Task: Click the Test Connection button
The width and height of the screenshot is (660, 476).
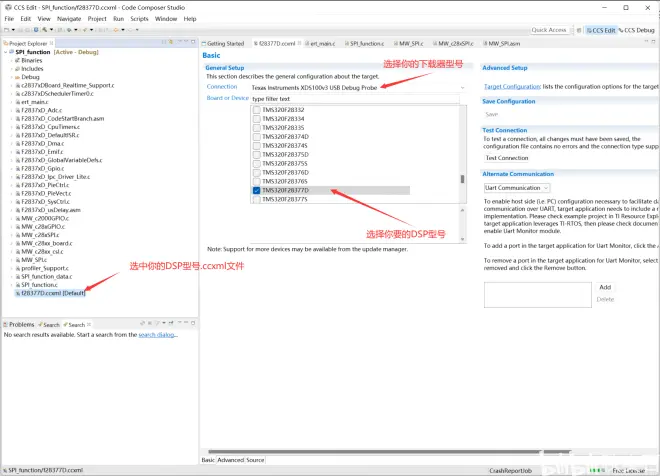Action: 507,158
